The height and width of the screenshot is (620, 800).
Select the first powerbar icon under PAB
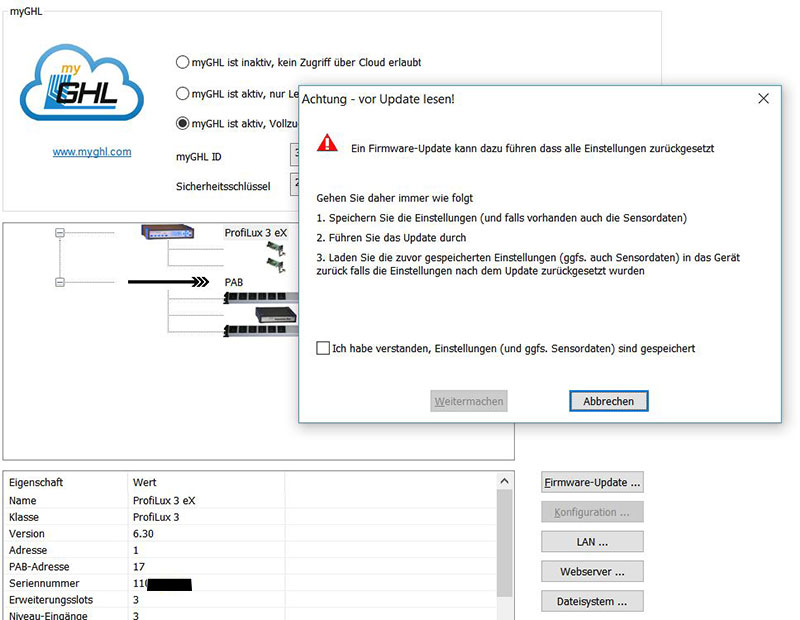tap(259, 298)
